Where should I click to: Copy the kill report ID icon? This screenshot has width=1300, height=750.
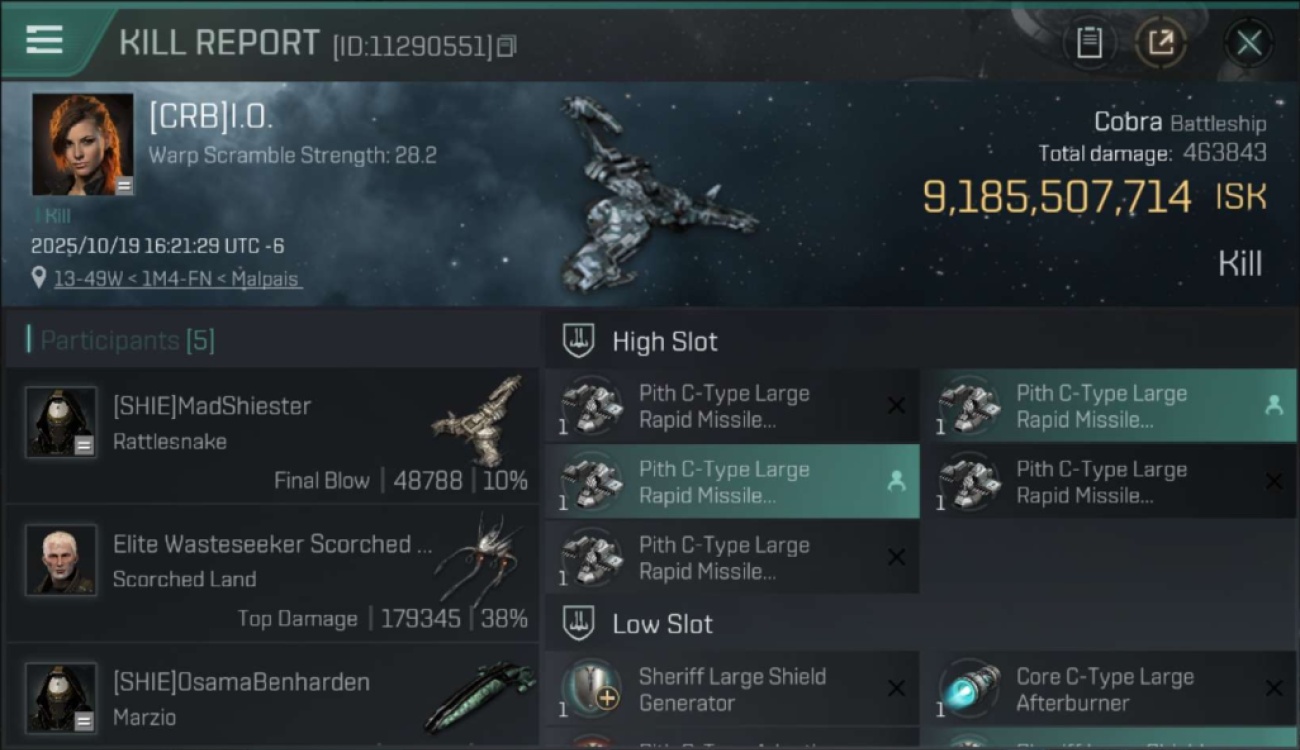point(507,46)
